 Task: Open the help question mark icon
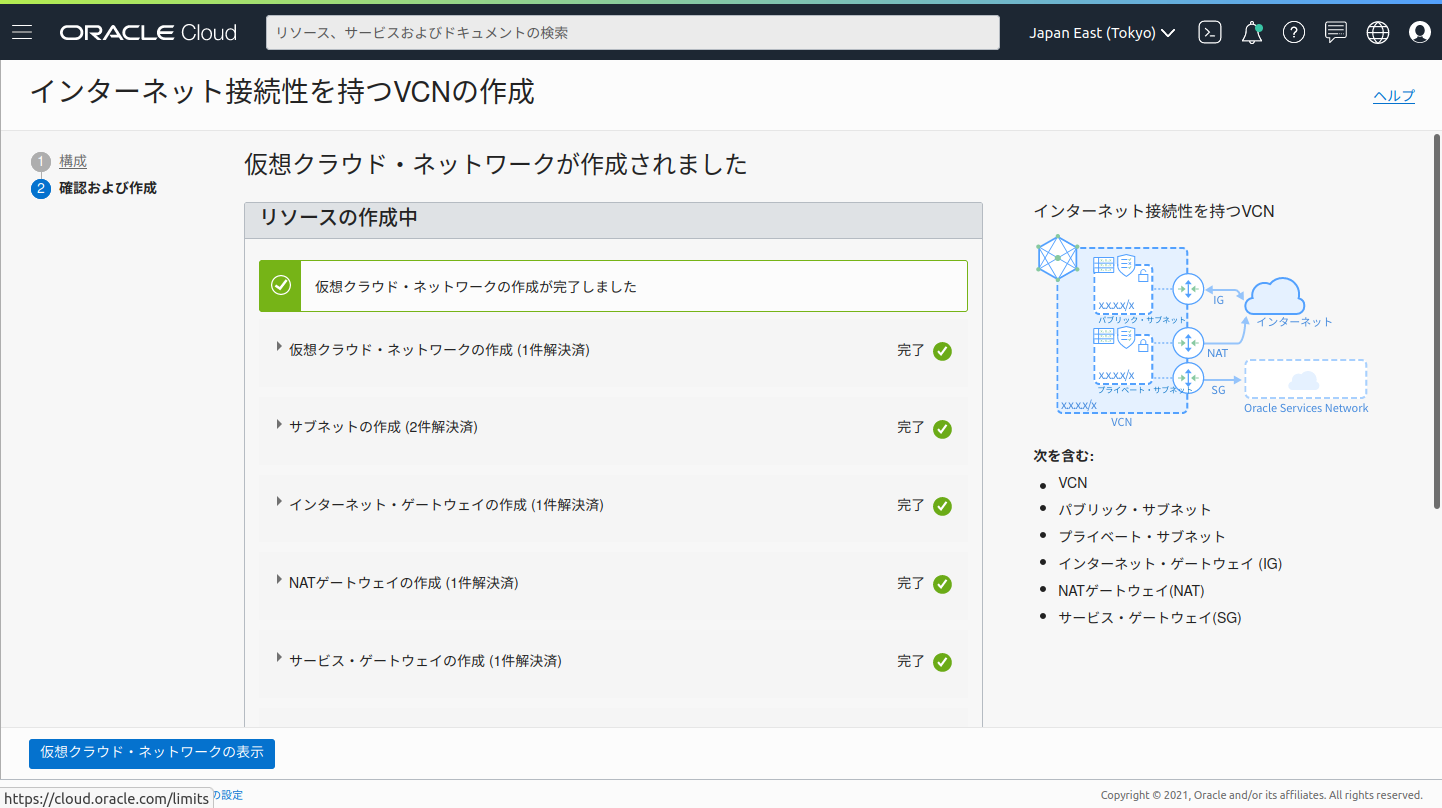coord(1294,33)
